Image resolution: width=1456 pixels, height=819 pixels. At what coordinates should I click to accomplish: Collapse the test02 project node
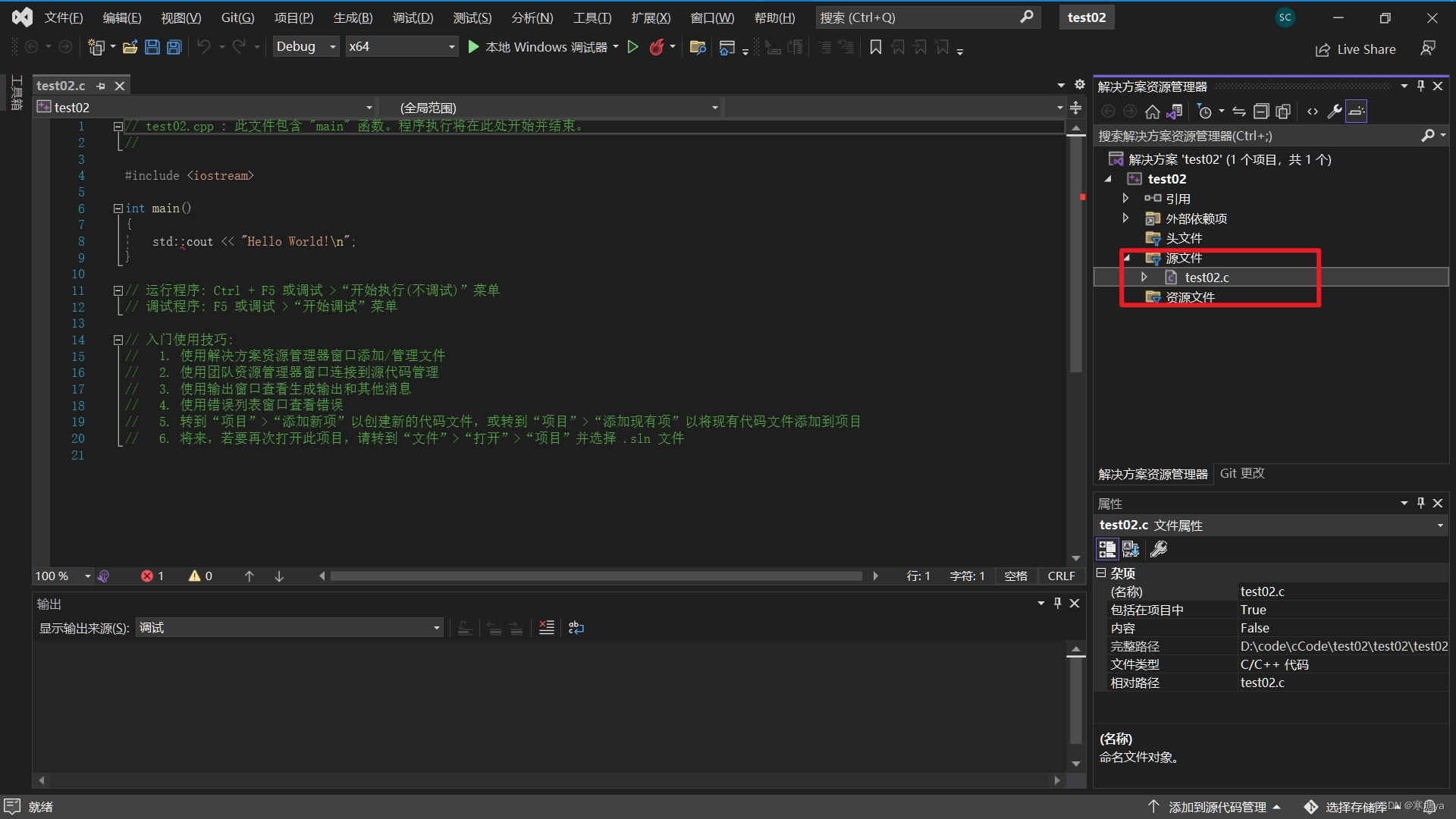1109,179
